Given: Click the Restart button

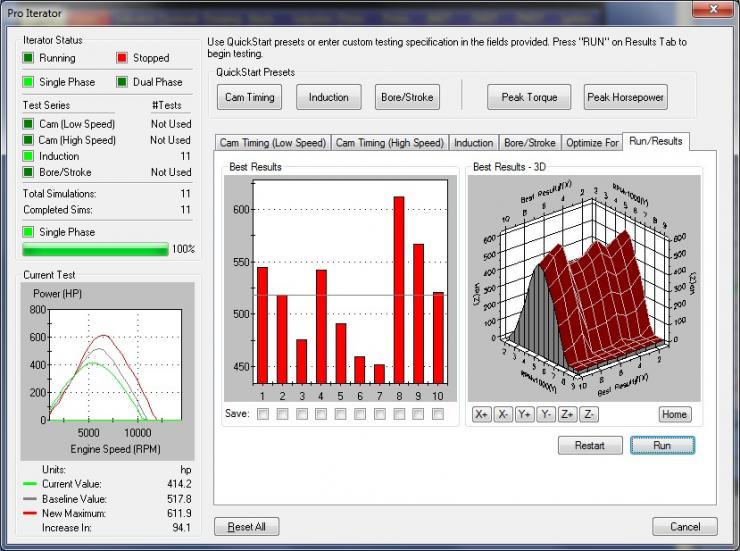Looking at the screenshot, I should click(x=590, y=445).
